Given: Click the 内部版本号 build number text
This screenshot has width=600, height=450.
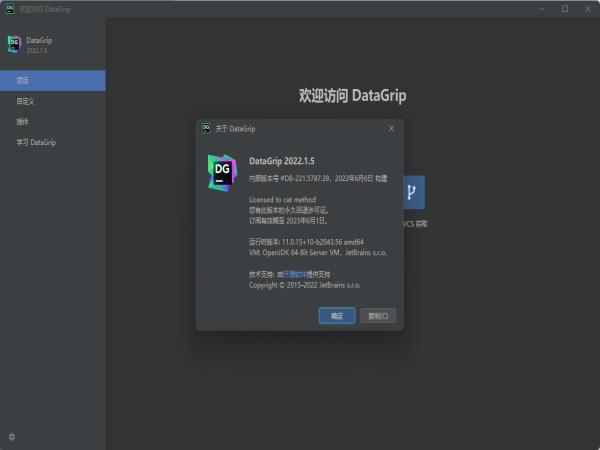Looking at the screenshot, I should pyautogui.click(x=310, y=178).
